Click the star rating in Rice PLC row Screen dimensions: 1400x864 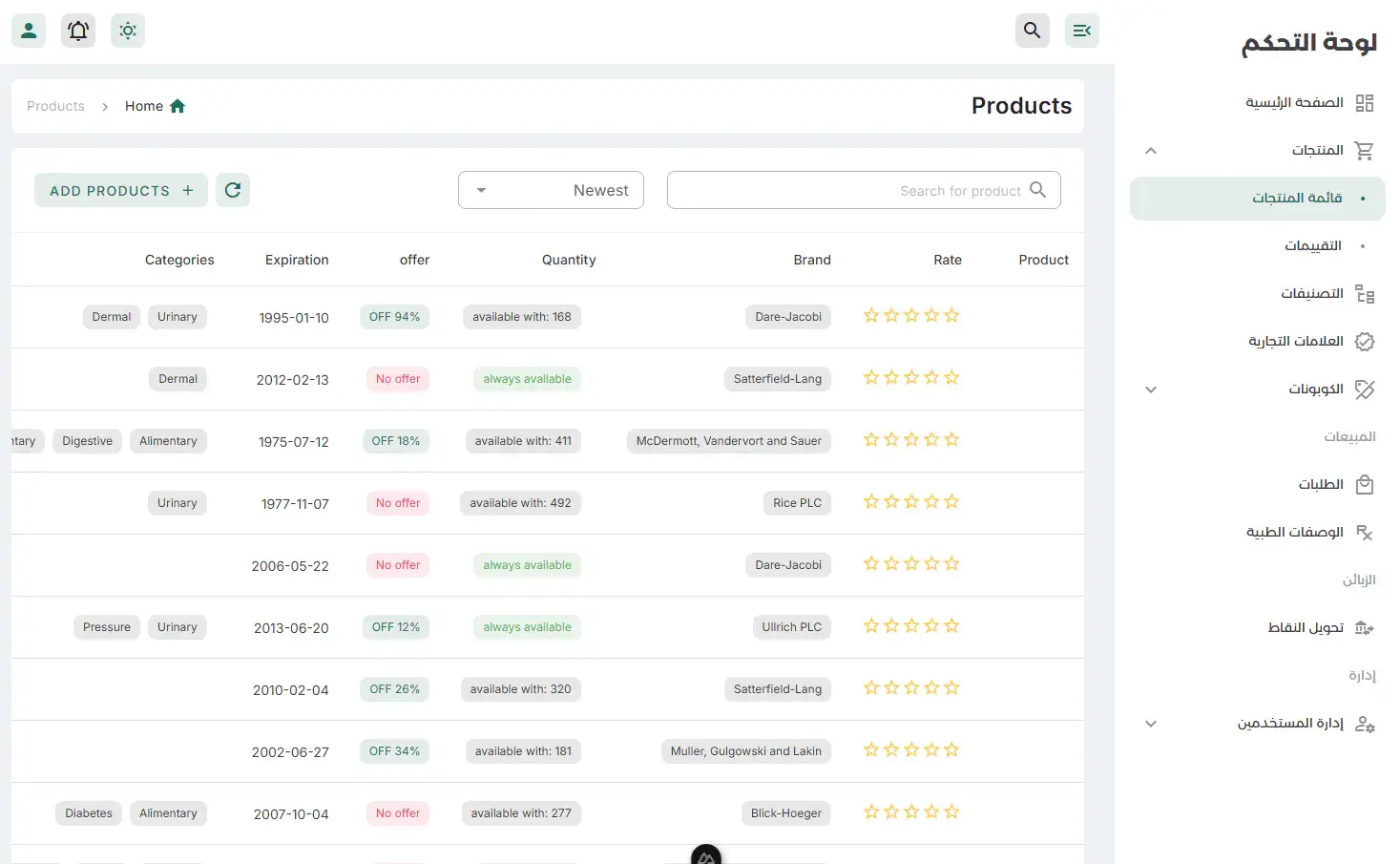pyautogui.click(x=911, y=502)
